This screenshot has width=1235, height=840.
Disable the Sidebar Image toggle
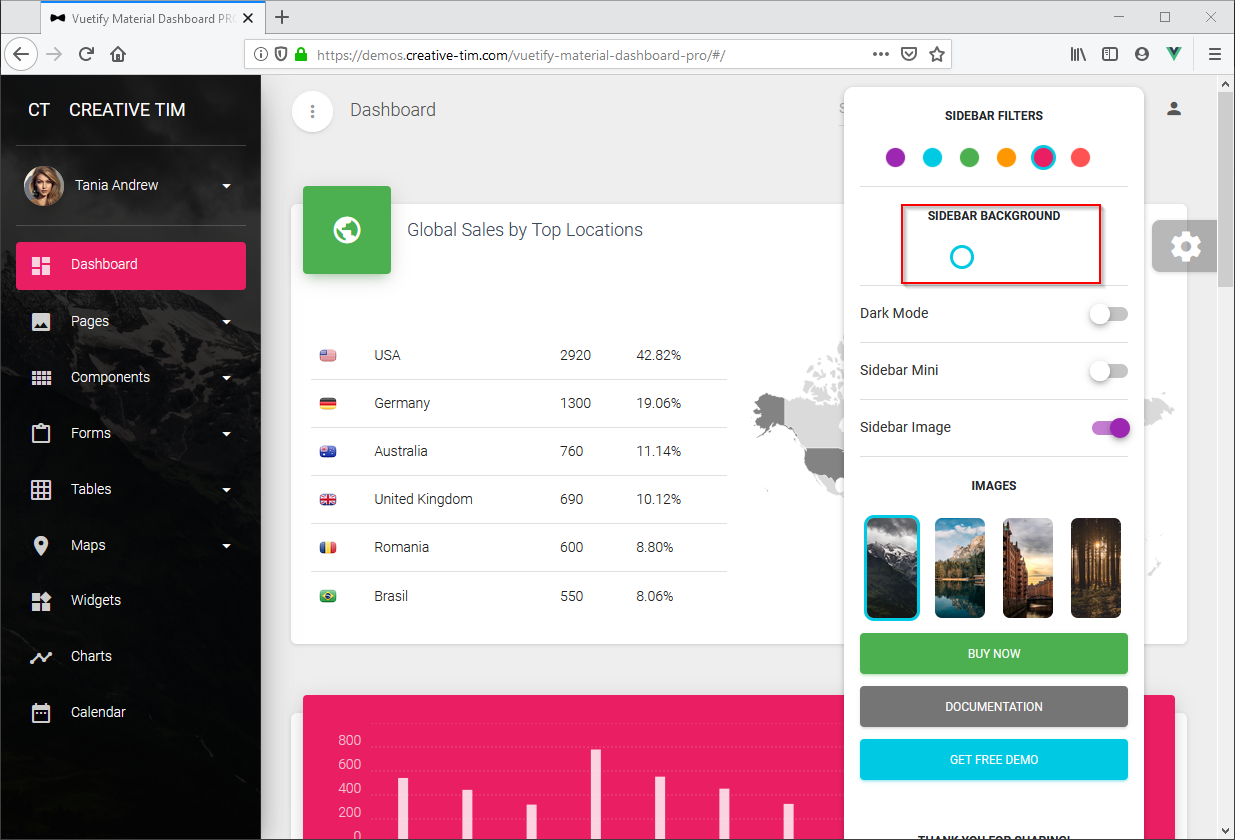coord(1110,427)
